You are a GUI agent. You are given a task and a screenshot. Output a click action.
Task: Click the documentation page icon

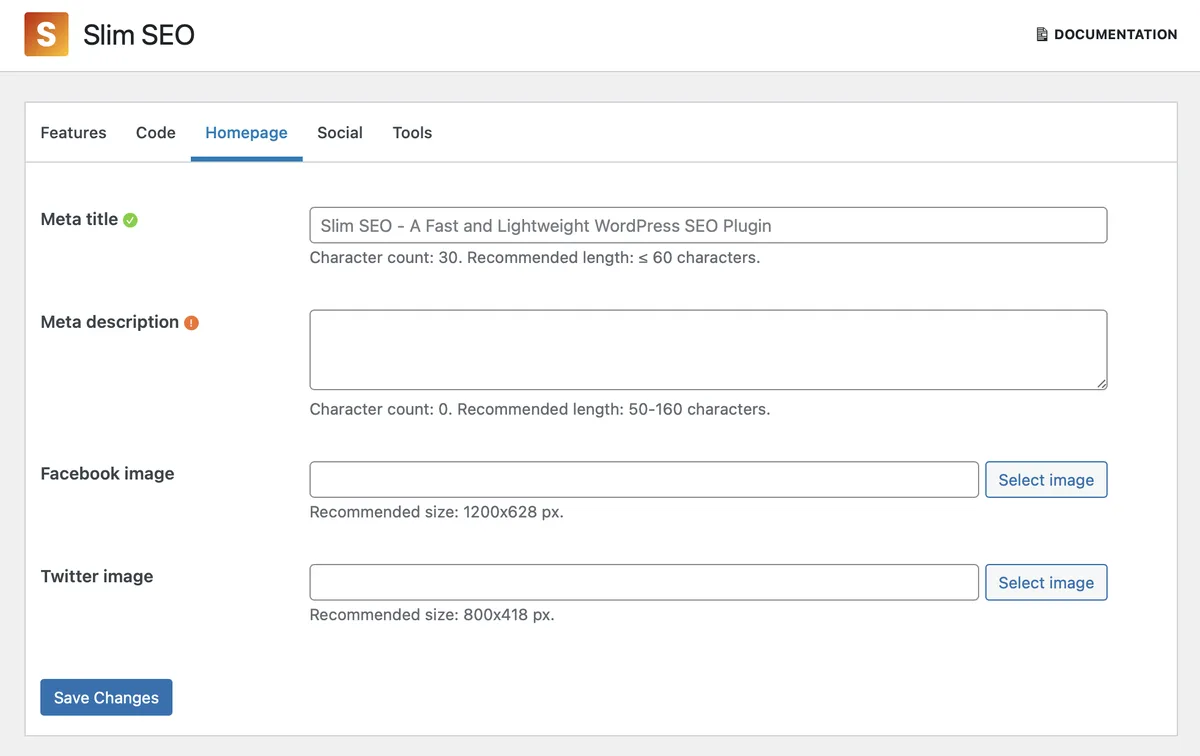1042,34
